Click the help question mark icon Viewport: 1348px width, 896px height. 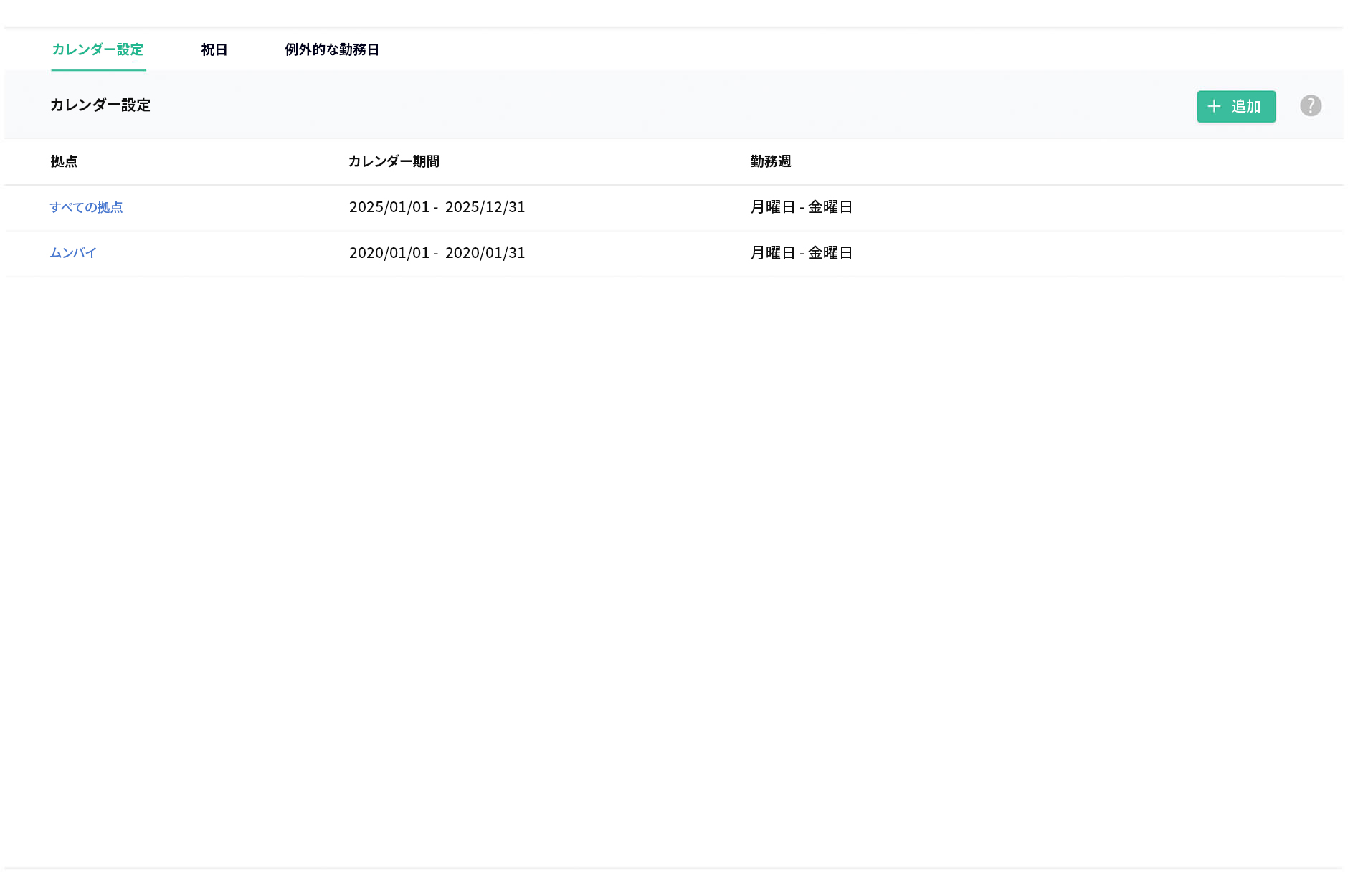tap(1311, 105)
